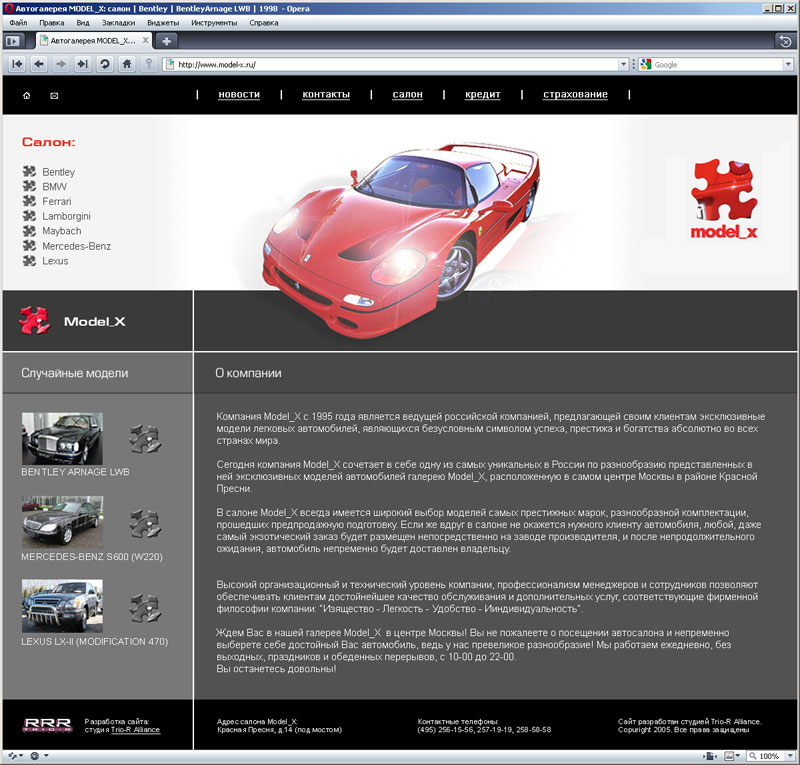Image resolution: width=800 pixels, height=765 pixels.
Task: Open the search engine dropdown arrow
Action: (788, 64)
